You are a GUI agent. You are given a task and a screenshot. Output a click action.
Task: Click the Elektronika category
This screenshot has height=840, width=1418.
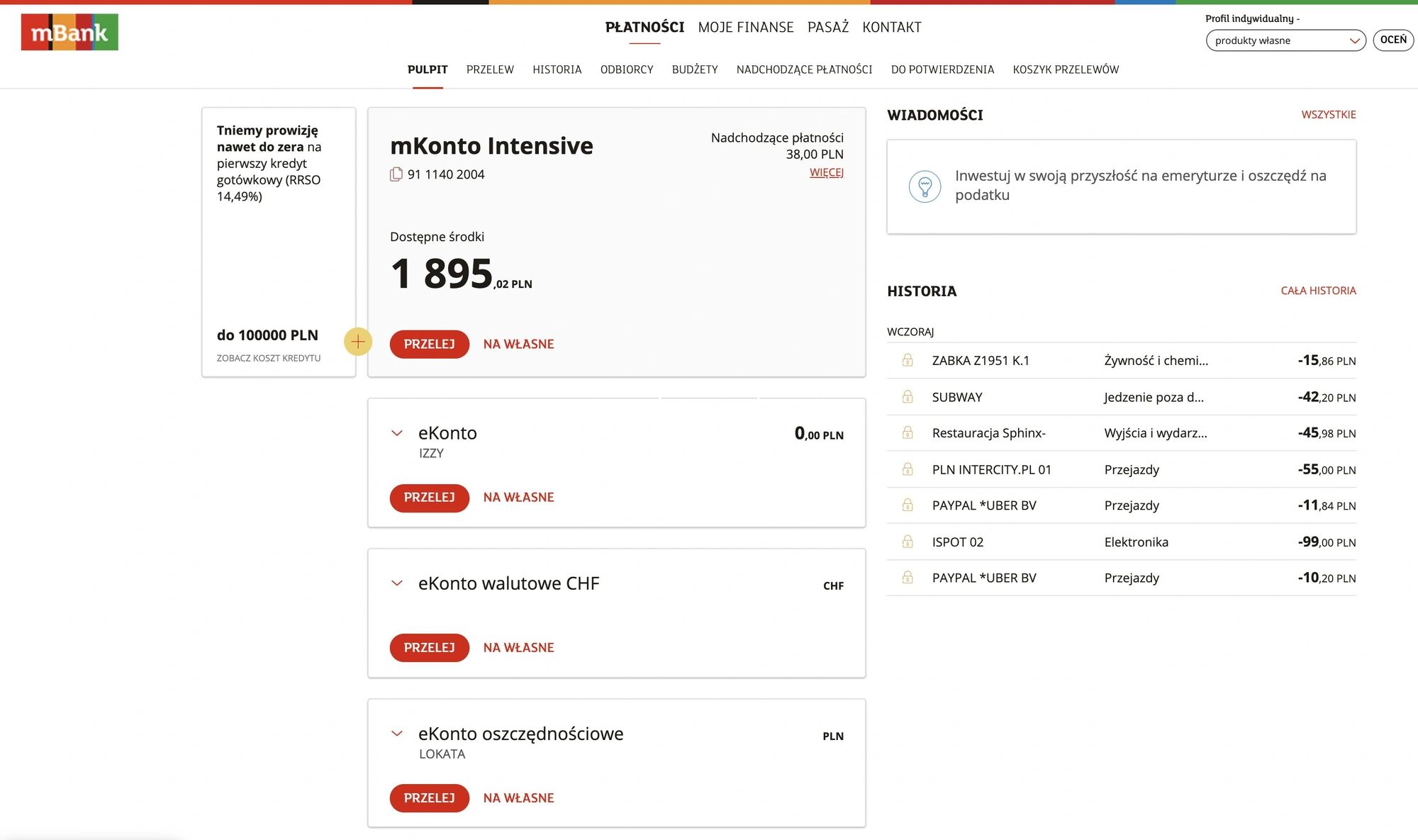click(x=1137, y=542)
